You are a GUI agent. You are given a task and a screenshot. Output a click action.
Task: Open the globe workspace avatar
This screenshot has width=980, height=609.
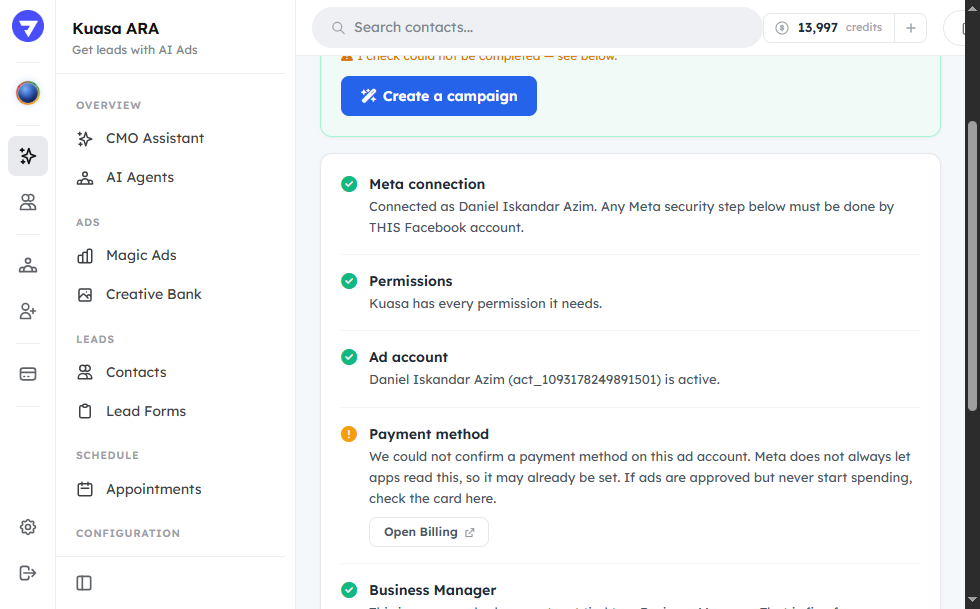coord(28,93)
